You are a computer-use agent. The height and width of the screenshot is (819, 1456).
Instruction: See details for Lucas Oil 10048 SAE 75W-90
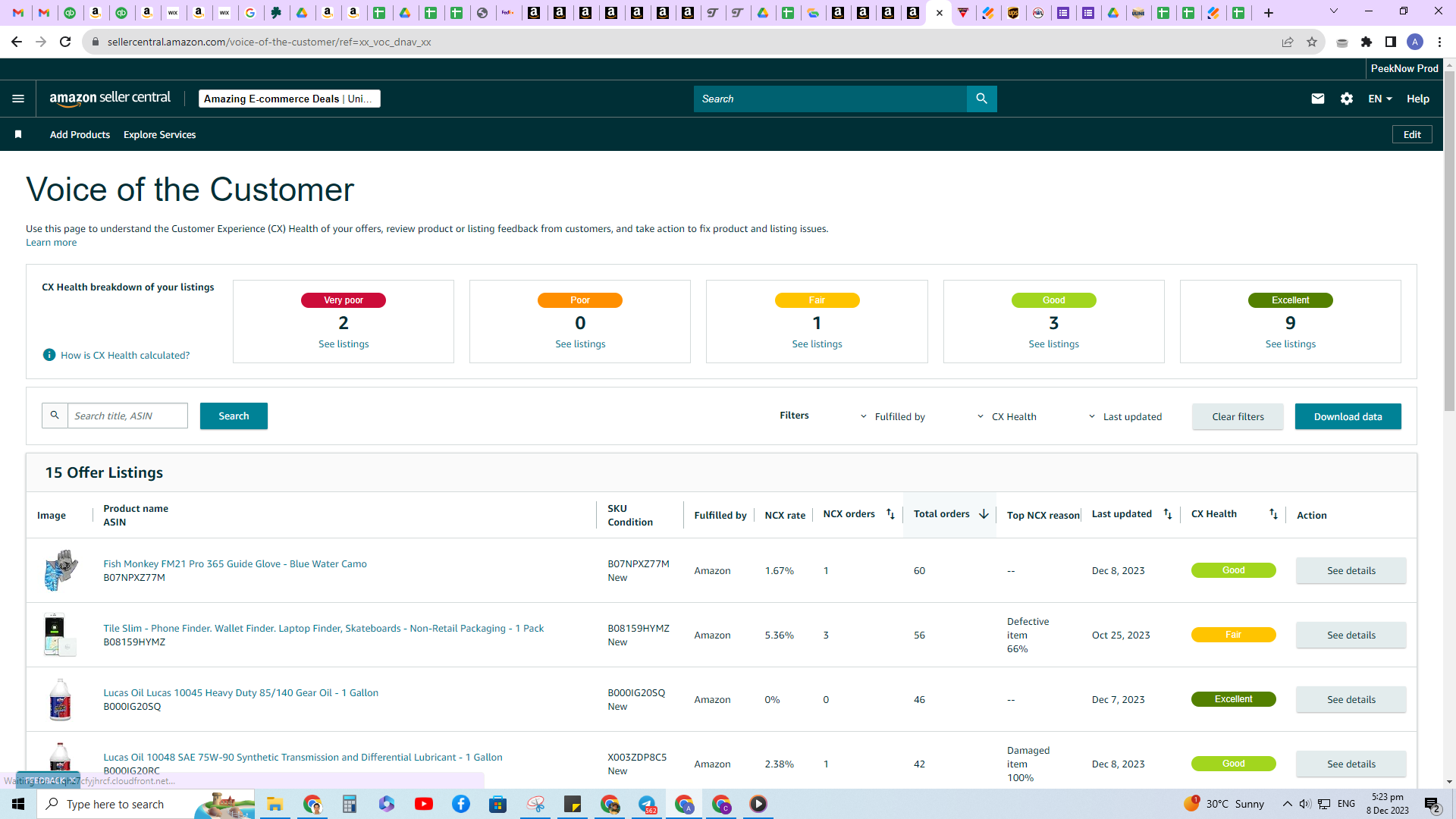[x=1351, y=764]
